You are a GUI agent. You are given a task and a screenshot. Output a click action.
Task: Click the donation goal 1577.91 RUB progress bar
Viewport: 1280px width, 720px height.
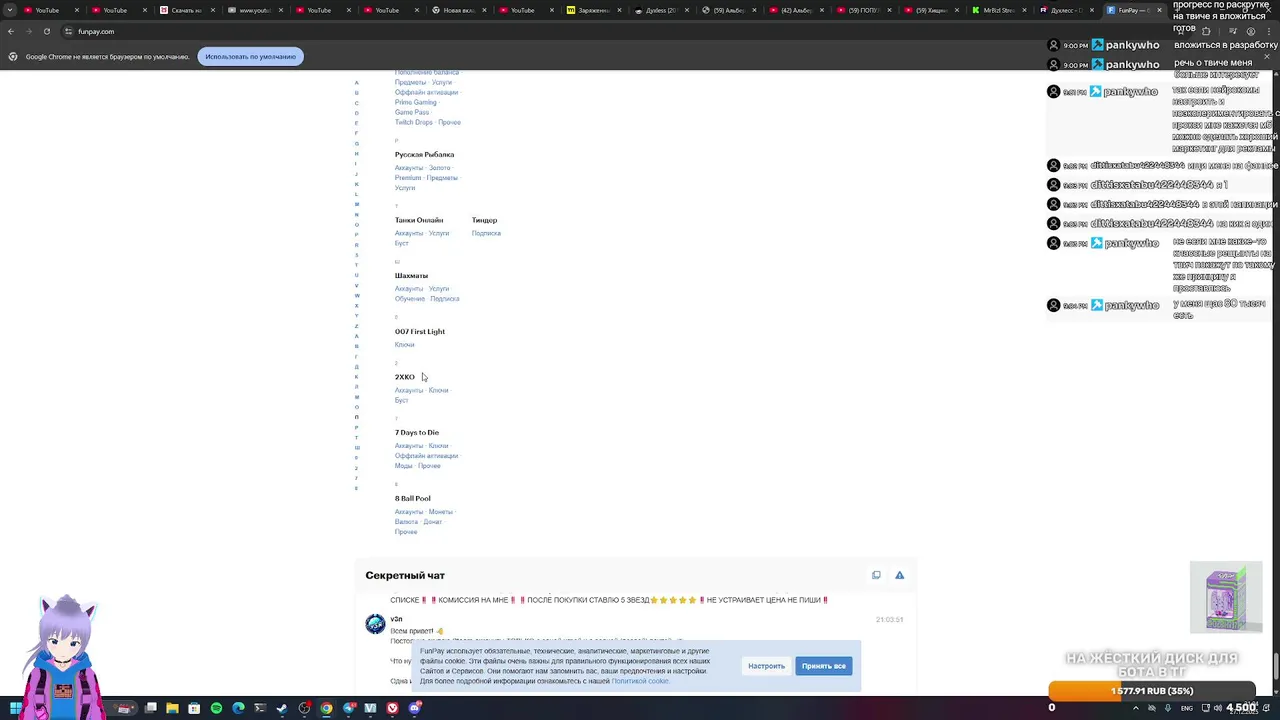[1151, 691]
